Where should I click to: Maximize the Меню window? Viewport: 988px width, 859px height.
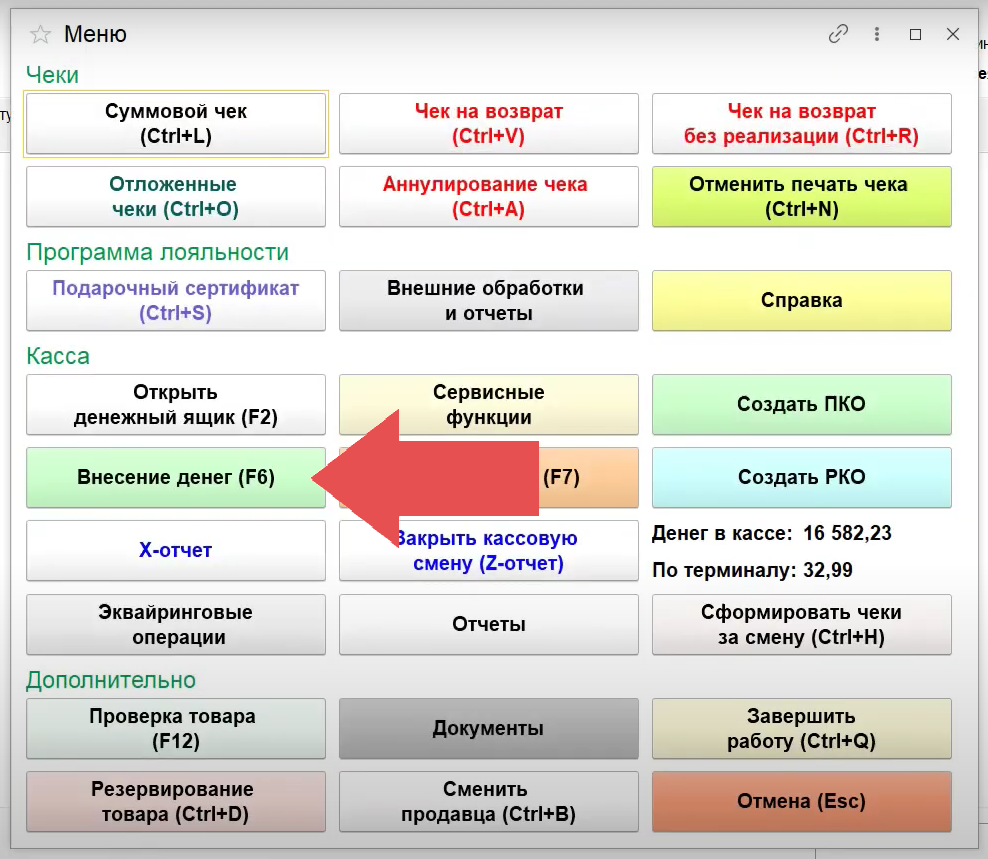tap(915, 34)
